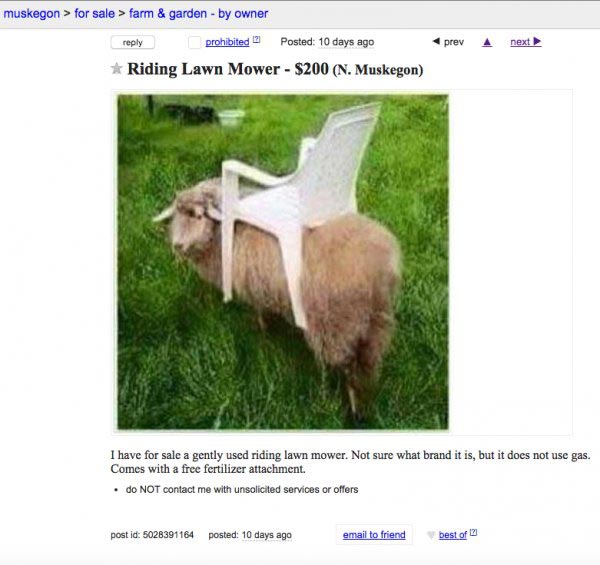Go to the prev listing
The image size is (600, 565).
point(454,42)
